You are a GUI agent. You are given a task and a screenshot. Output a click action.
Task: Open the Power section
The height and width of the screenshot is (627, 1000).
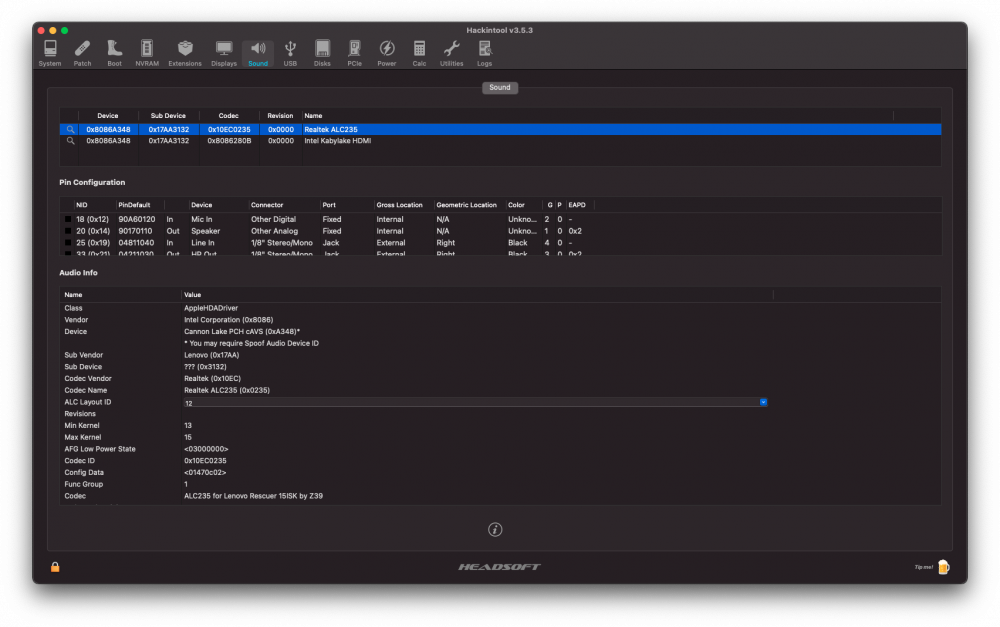(386, 54)
